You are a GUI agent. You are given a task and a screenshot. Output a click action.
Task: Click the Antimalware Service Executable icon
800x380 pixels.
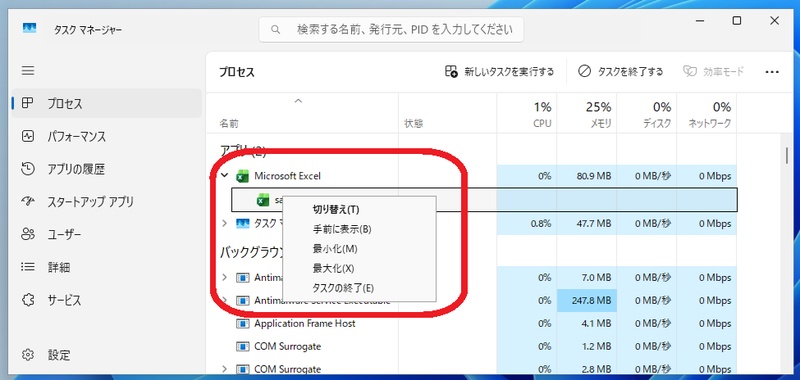point(242,300)
